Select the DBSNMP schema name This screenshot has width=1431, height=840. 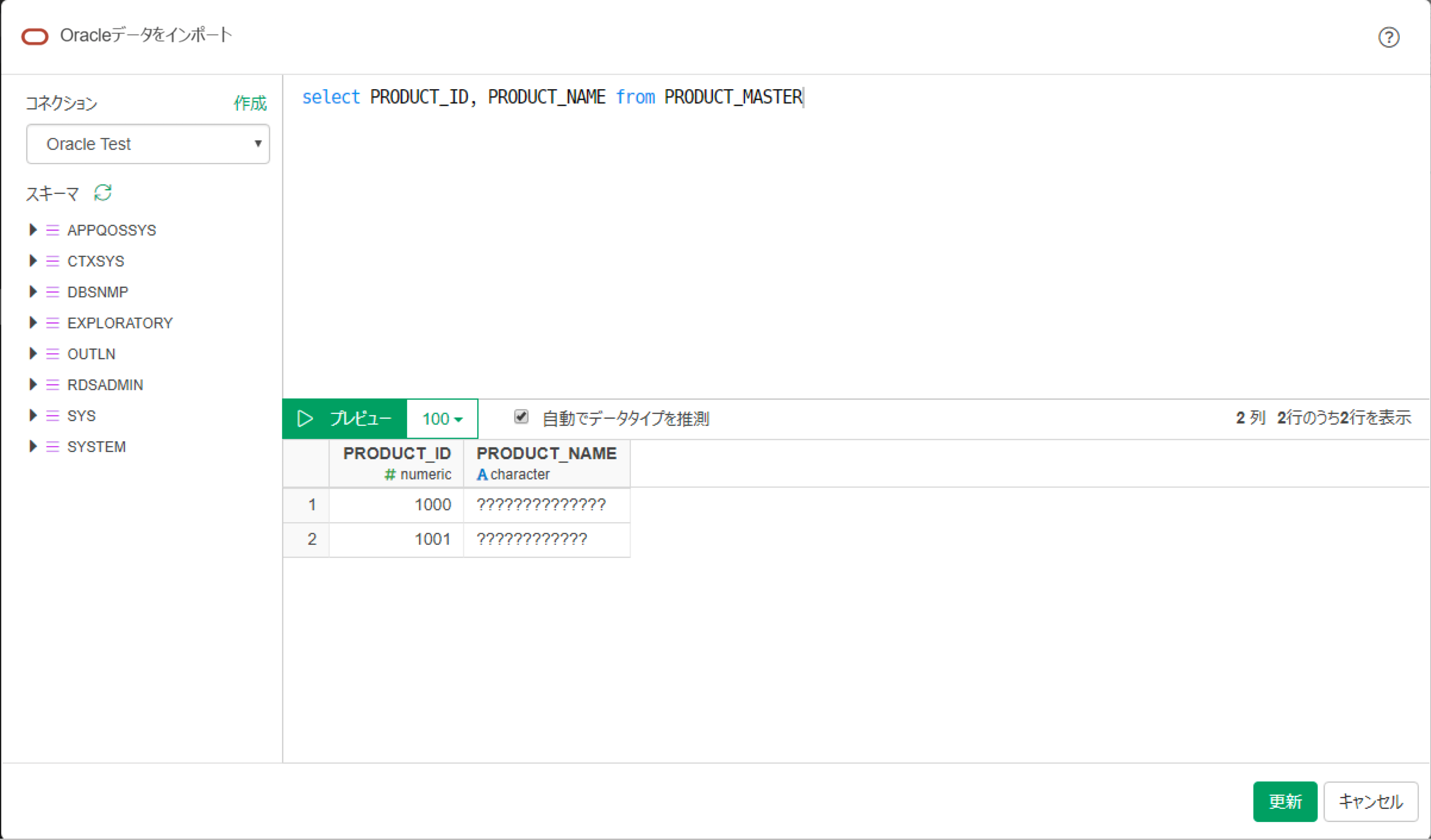[98, 292]
